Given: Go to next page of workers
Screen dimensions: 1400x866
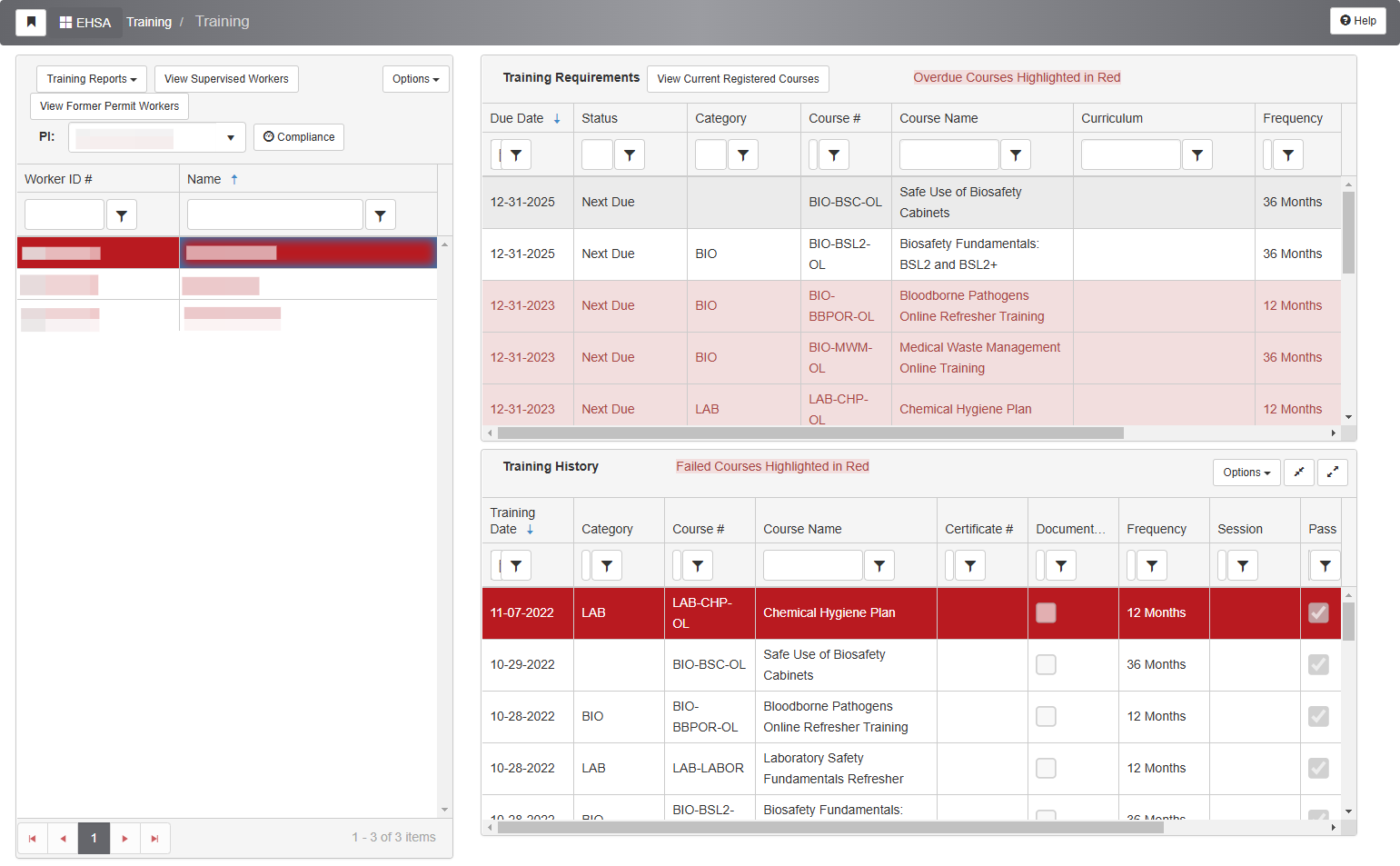Looking at the screenshot, I should [x=124, y=838].
